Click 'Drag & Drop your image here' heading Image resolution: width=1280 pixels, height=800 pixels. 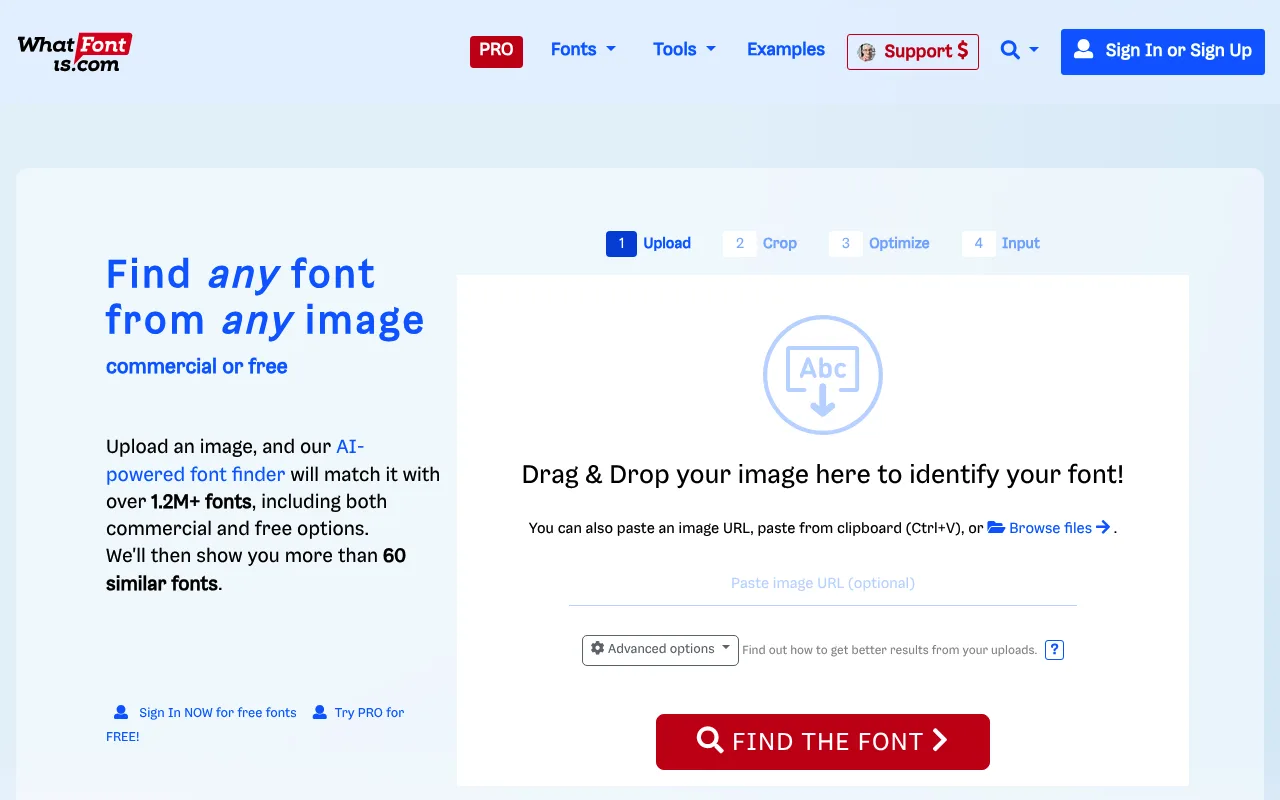[823, 474]
